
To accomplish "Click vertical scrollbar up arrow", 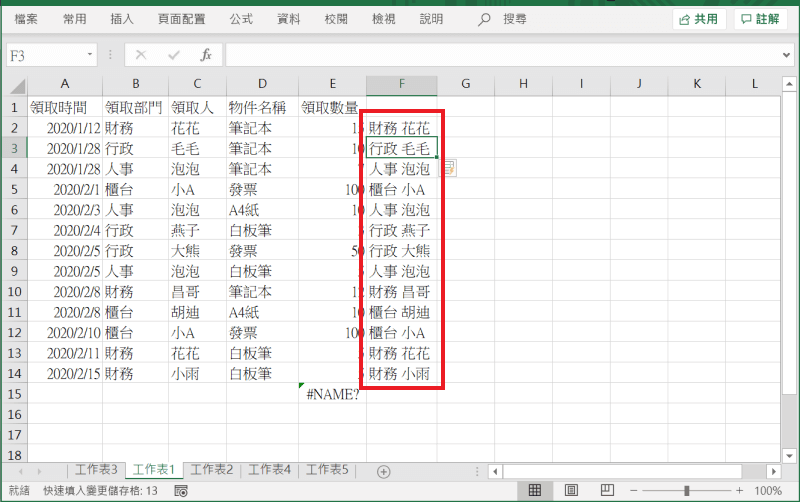I will click(x=789, y=83).
